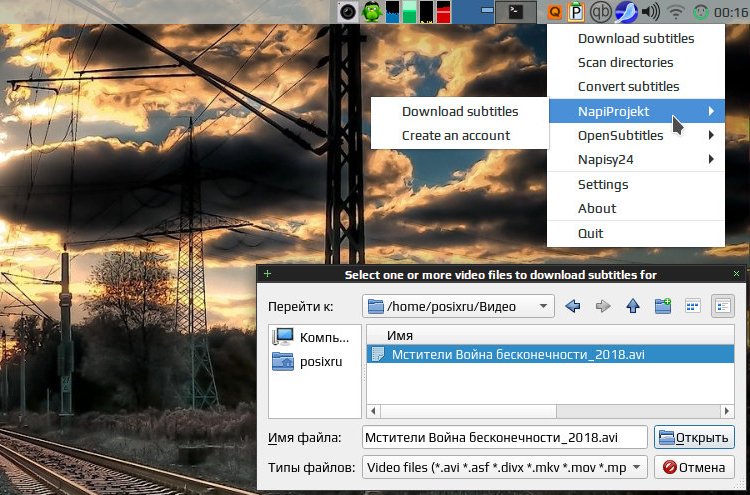Open the green system monitor graph applet
750x495 pixels.
coord(409,12)
